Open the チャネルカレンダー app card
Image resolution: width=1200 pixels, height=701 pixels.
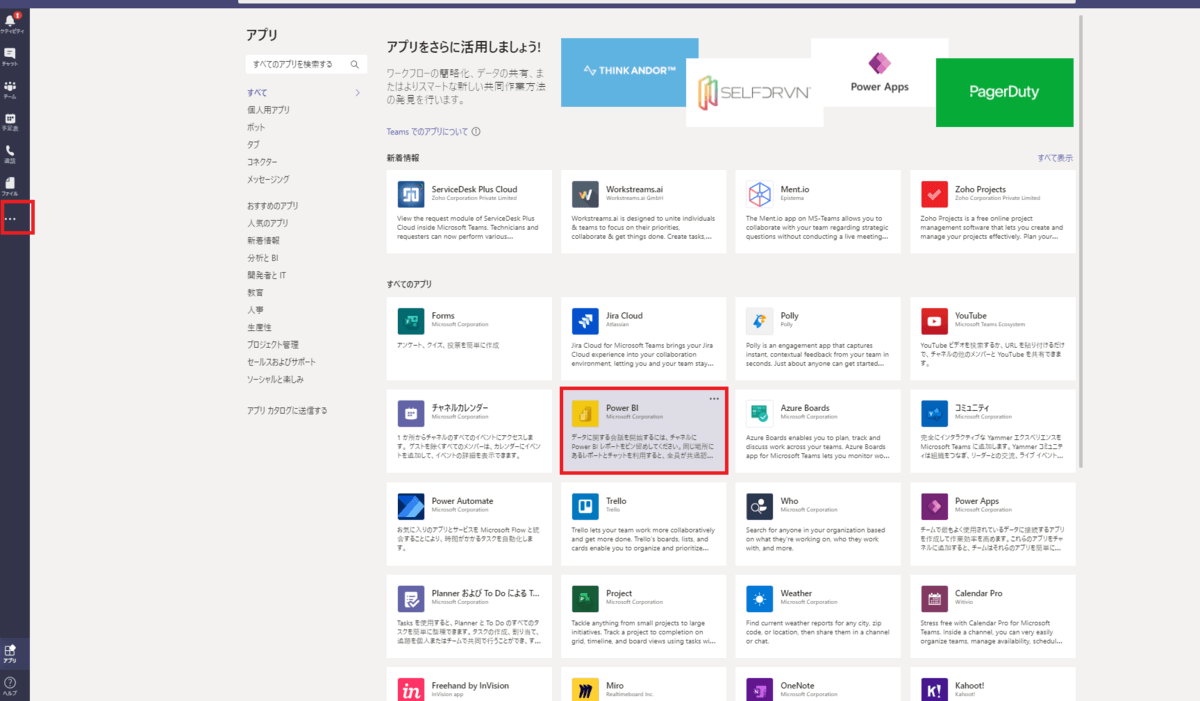click(x=469, y=430)
